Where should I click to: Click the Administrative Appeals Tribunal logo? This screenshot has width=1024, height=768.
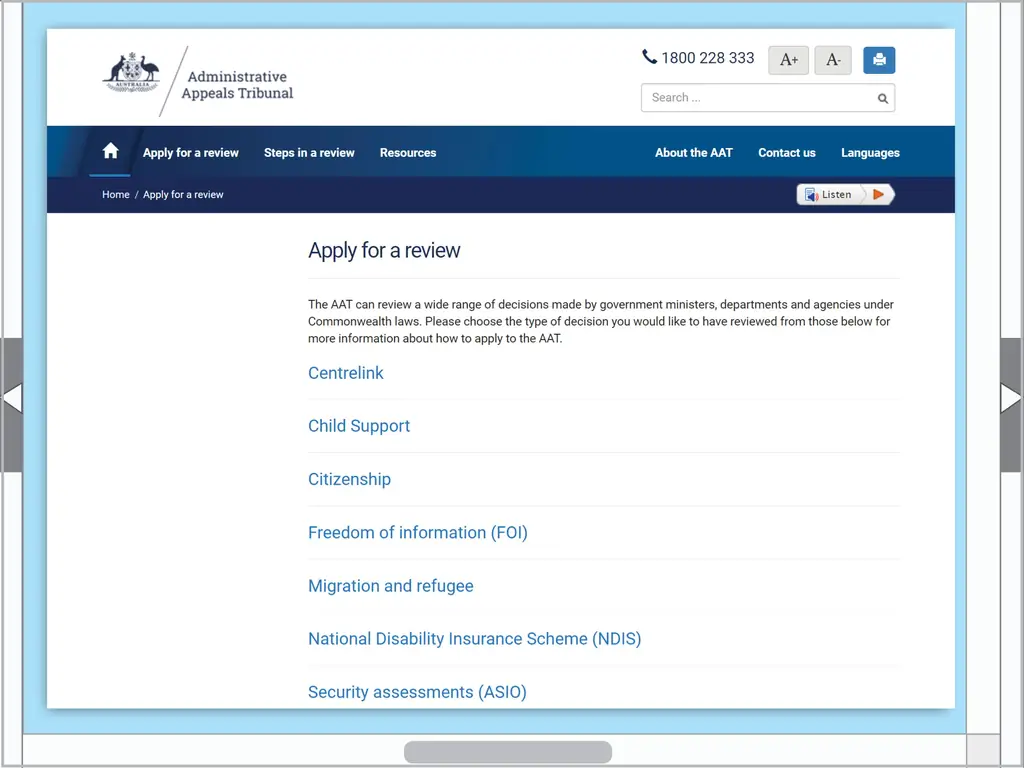[198, 81]
